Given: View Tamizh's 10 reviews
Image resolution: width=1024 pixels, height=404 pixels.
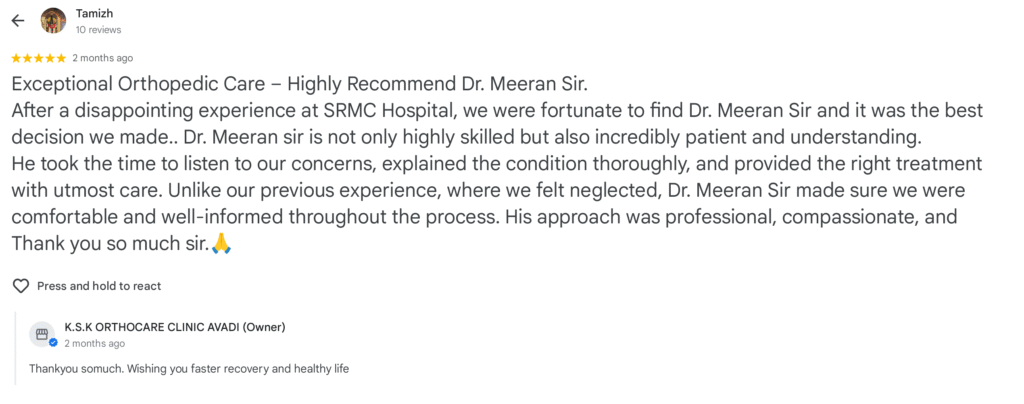Looking at the screenshot, I should (98, 29).
